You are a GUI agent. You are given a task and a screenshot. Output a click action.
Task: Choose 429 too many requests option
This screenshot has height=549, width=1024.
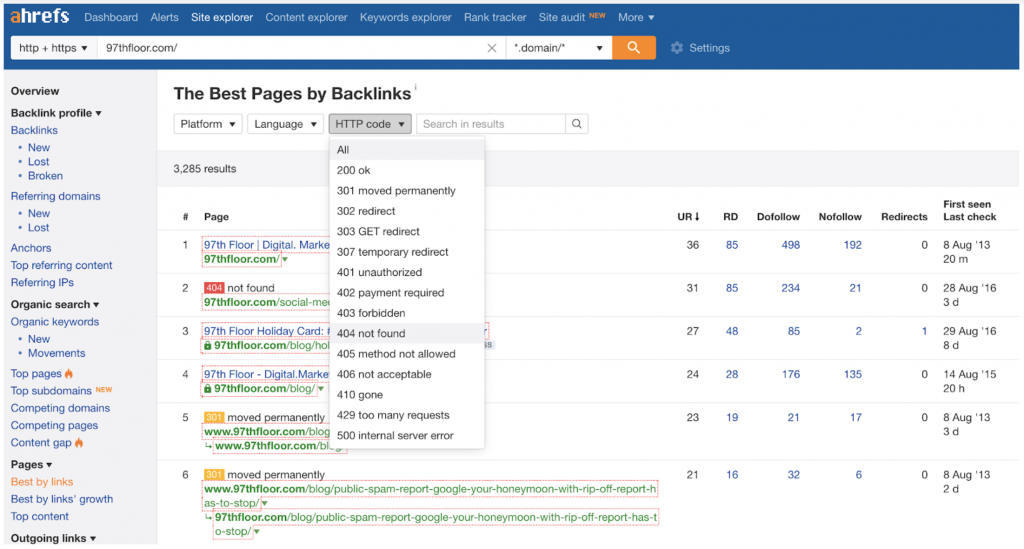tap(407, 415)
